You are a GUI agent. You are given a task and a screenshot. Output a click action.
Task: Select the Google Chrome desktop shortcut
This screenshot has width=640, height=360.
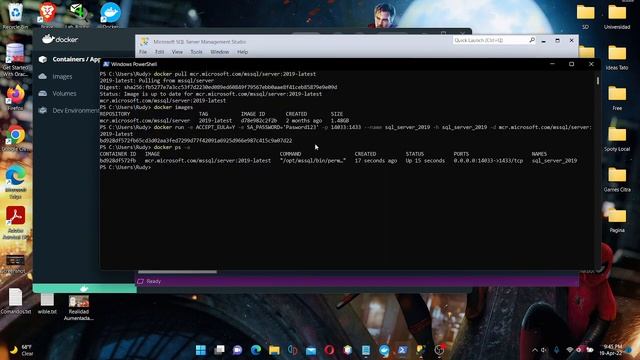click(16, 139)
